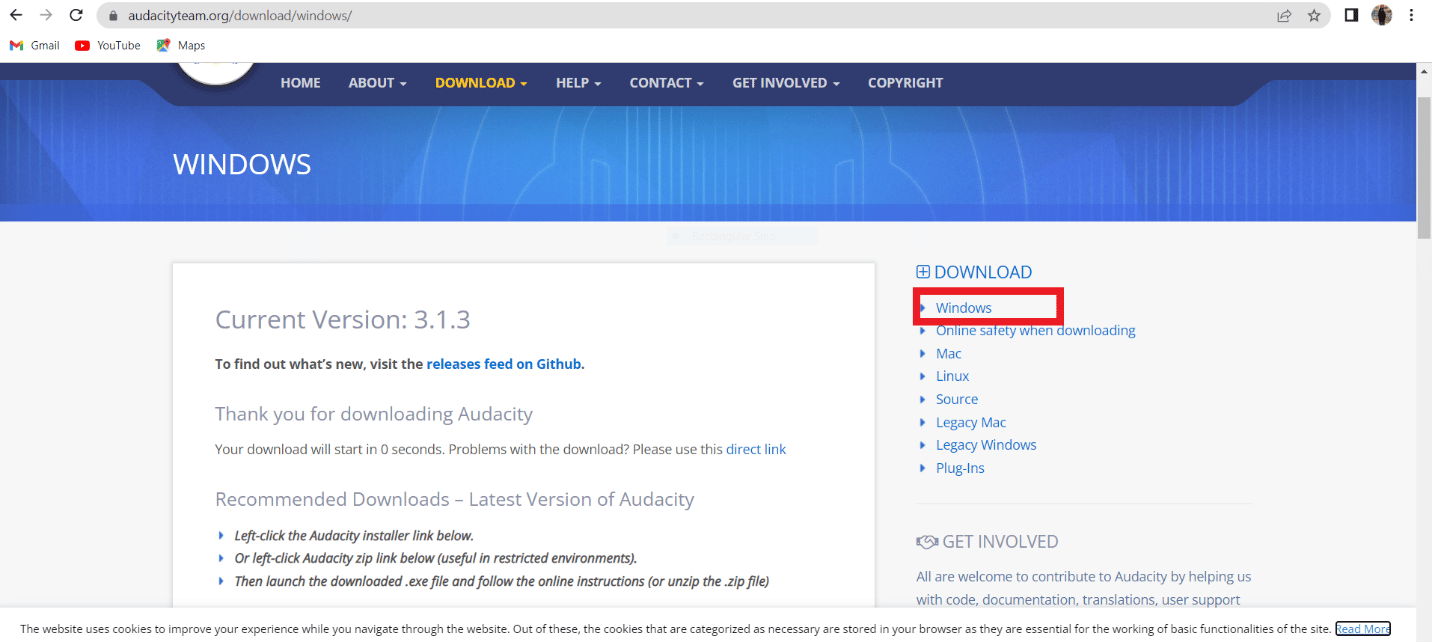The image size is (1432, 642).
Task: Click the GET INVOLVED sidebar heading
Action: click(1000, 542)
